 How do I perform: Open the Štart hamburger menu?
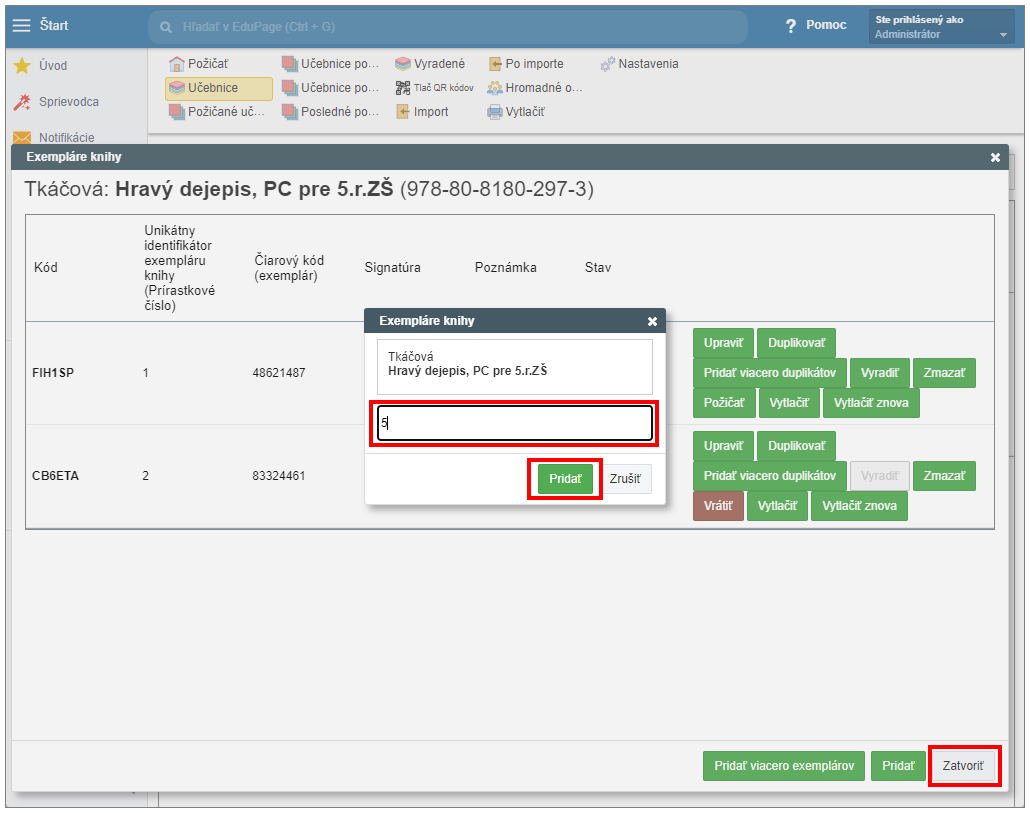[x=22, y=25]
